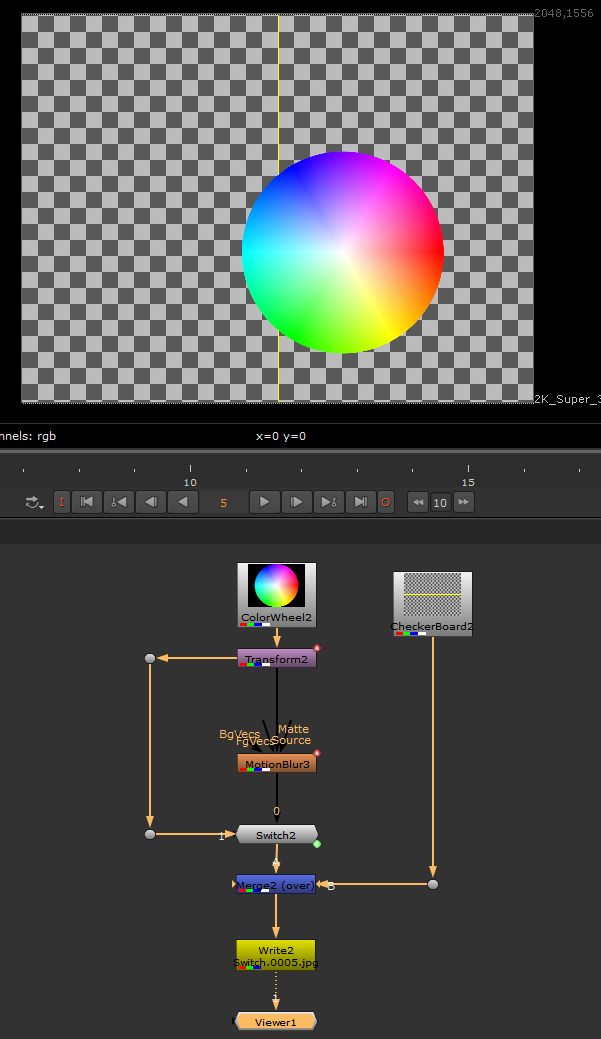Toggle the out point 'O' button

coord(386,502)
